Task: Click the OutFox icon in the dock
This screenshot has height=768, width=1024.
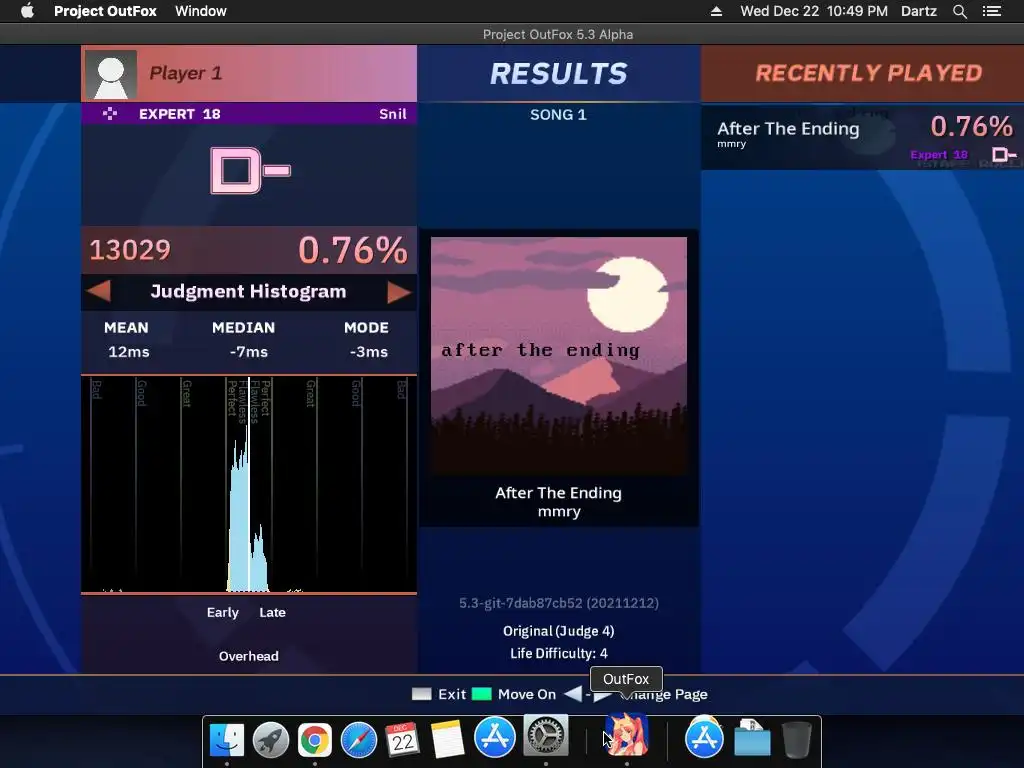Action: [626, 733]
